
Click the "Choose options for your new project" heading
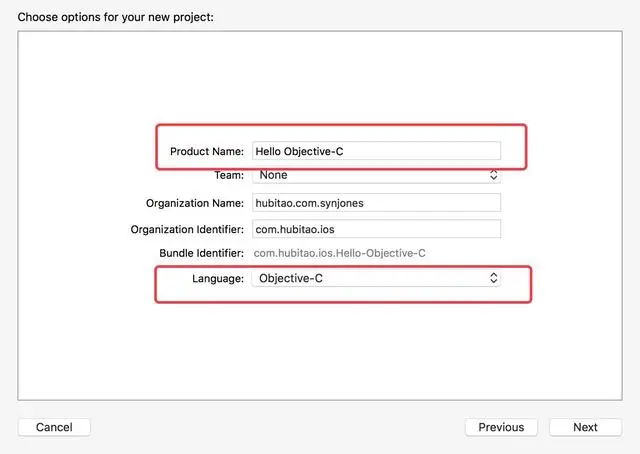tap(115, 18)
